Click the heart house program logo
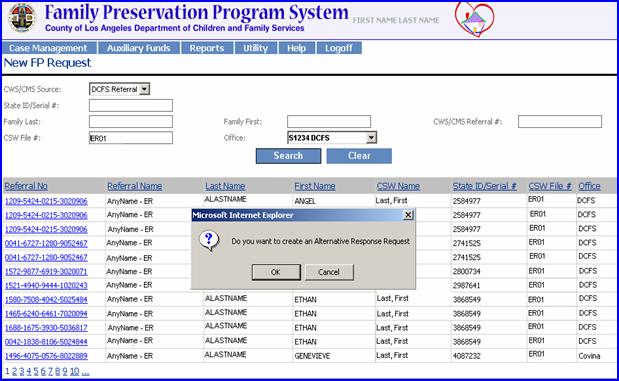The height and width of the screenshot is (381, 619). point(474,19)
